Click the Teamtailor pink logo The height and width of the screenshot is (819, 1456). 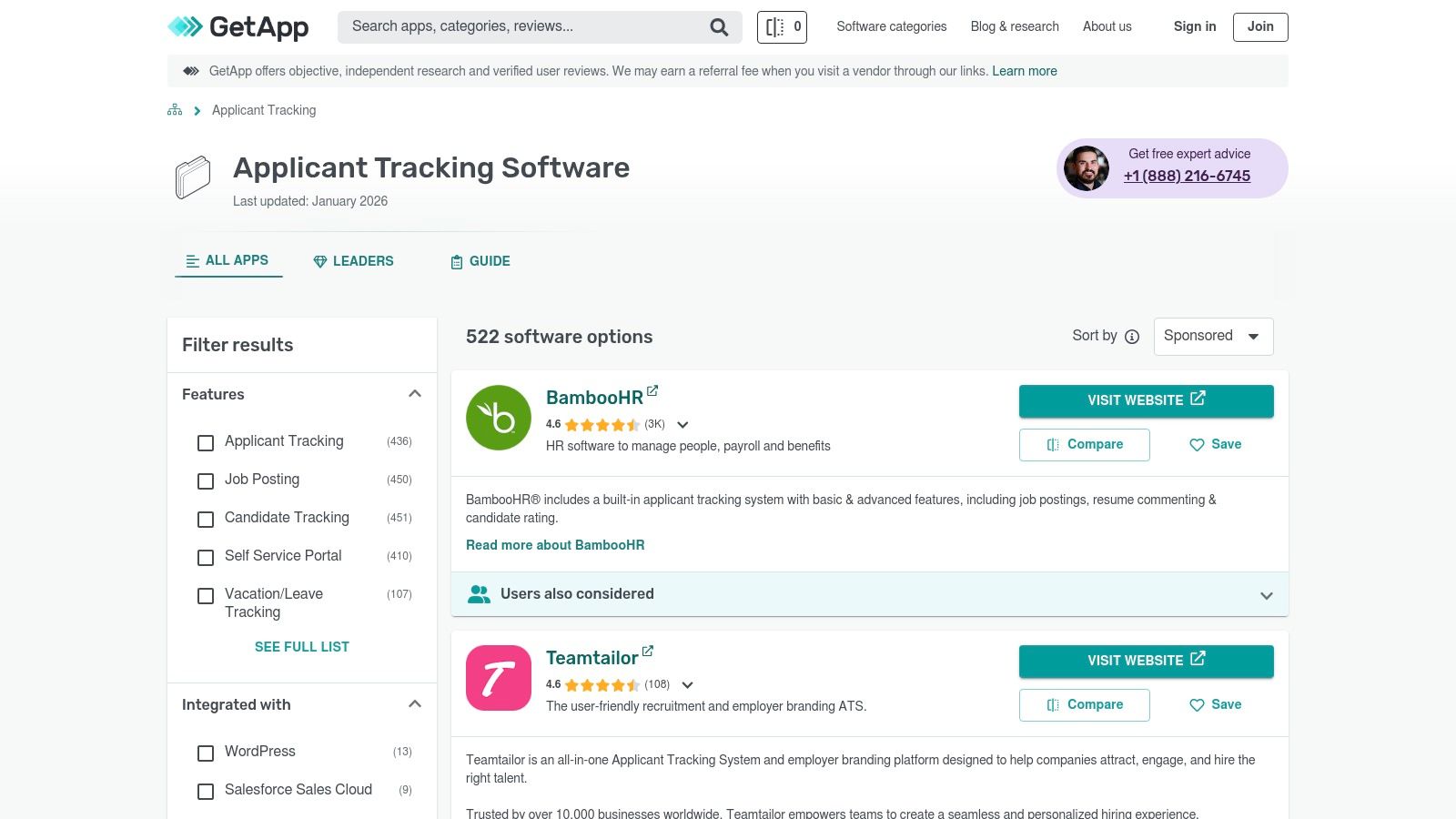click(498, 677)
